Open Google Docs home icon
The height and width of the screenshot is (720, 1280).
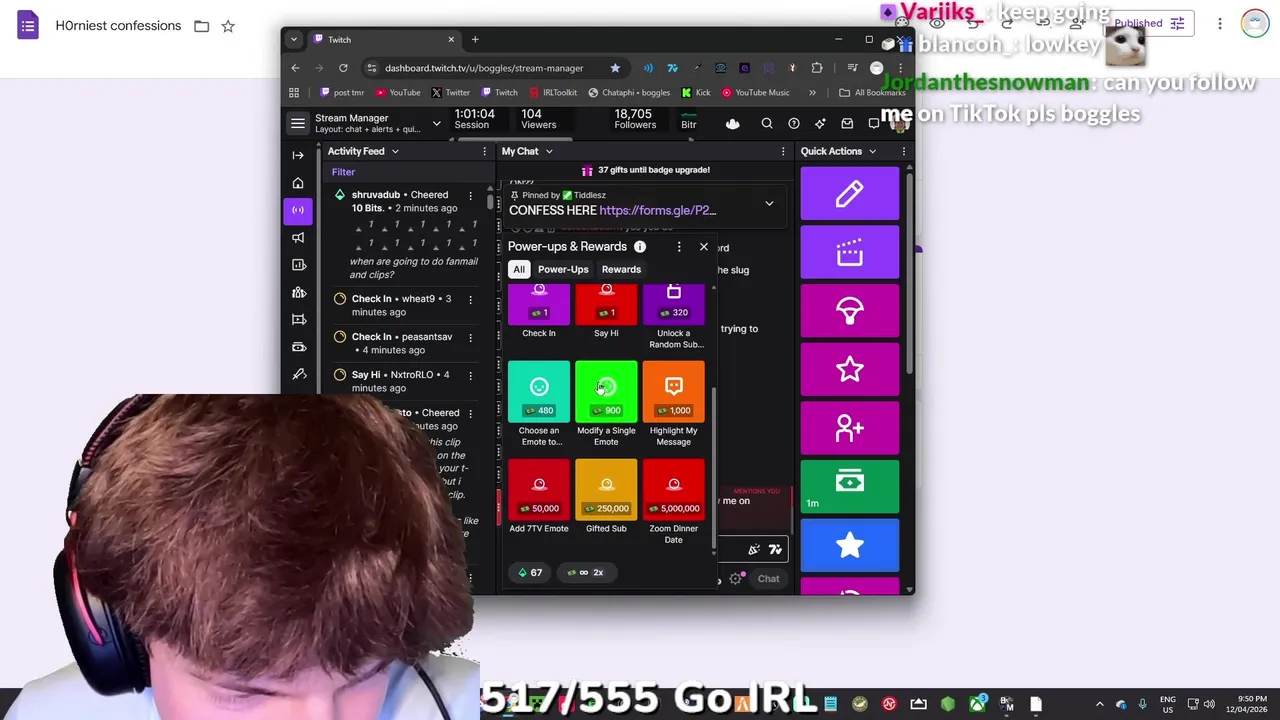28,26
